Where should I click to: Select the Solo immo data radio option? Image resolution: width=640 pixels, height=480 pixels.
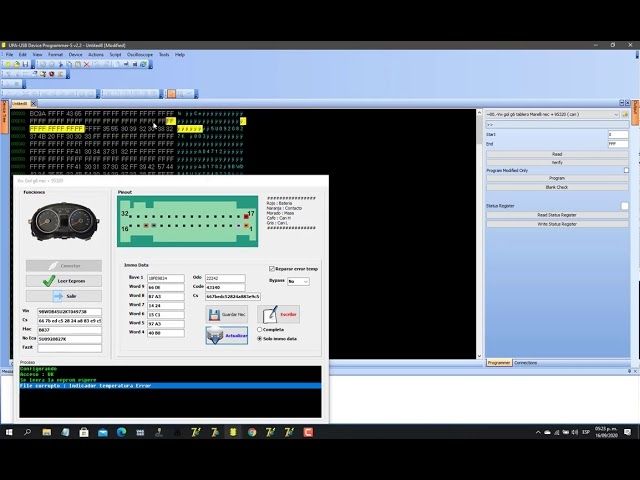pyautogui.click(x=260, y=339)
